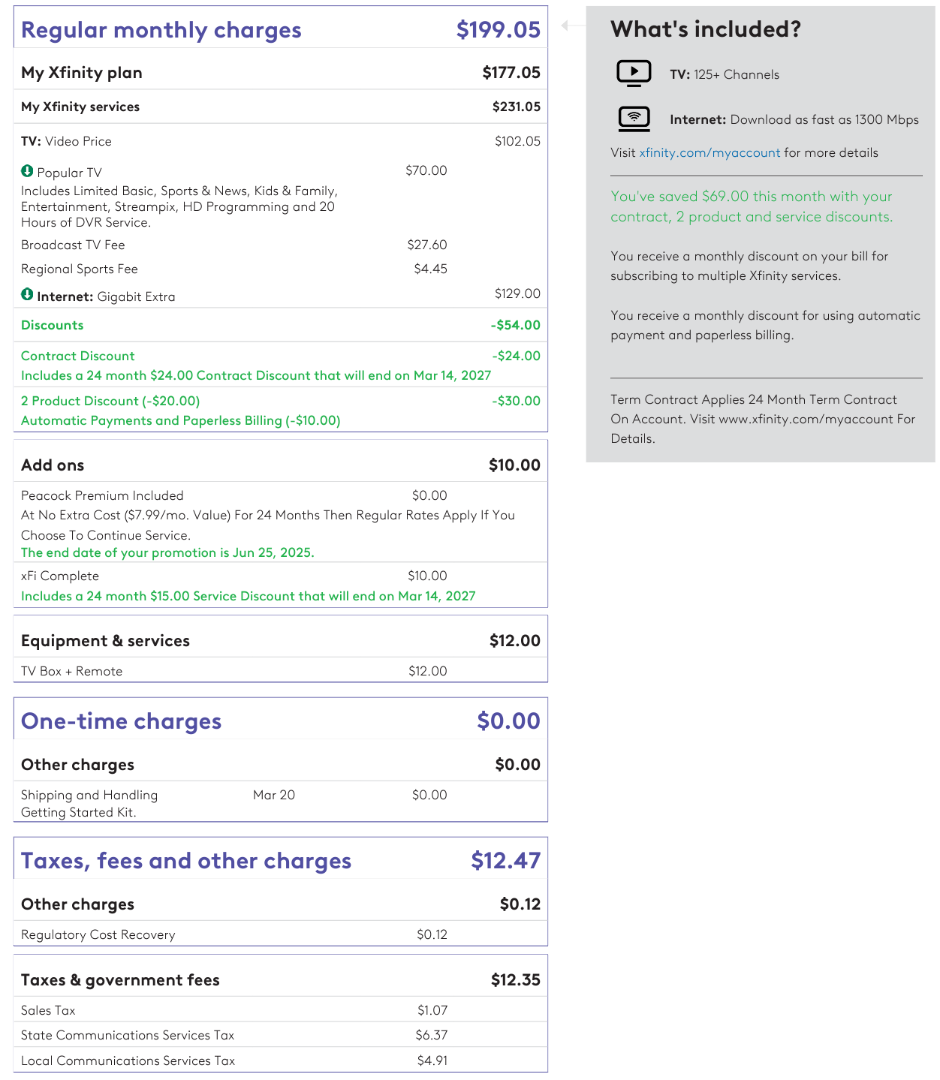Click the My Xfinity plan heading
Screen dimensions: 940x1080
[x=82, y=73]
